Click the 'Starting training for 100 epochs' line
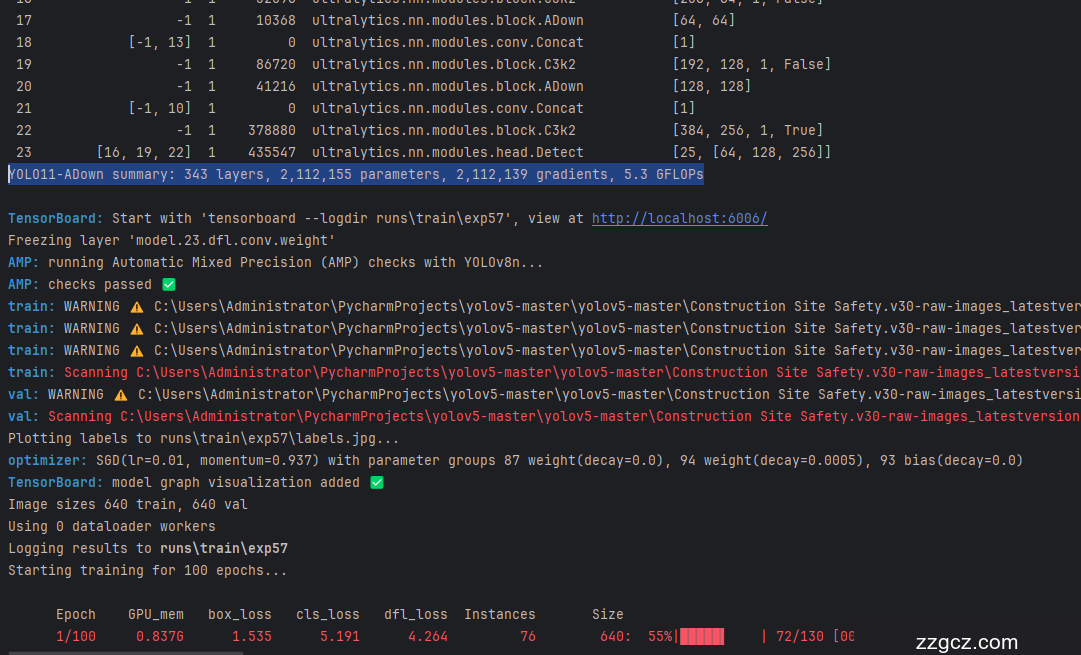The image size is (1081, 655). 147,570
